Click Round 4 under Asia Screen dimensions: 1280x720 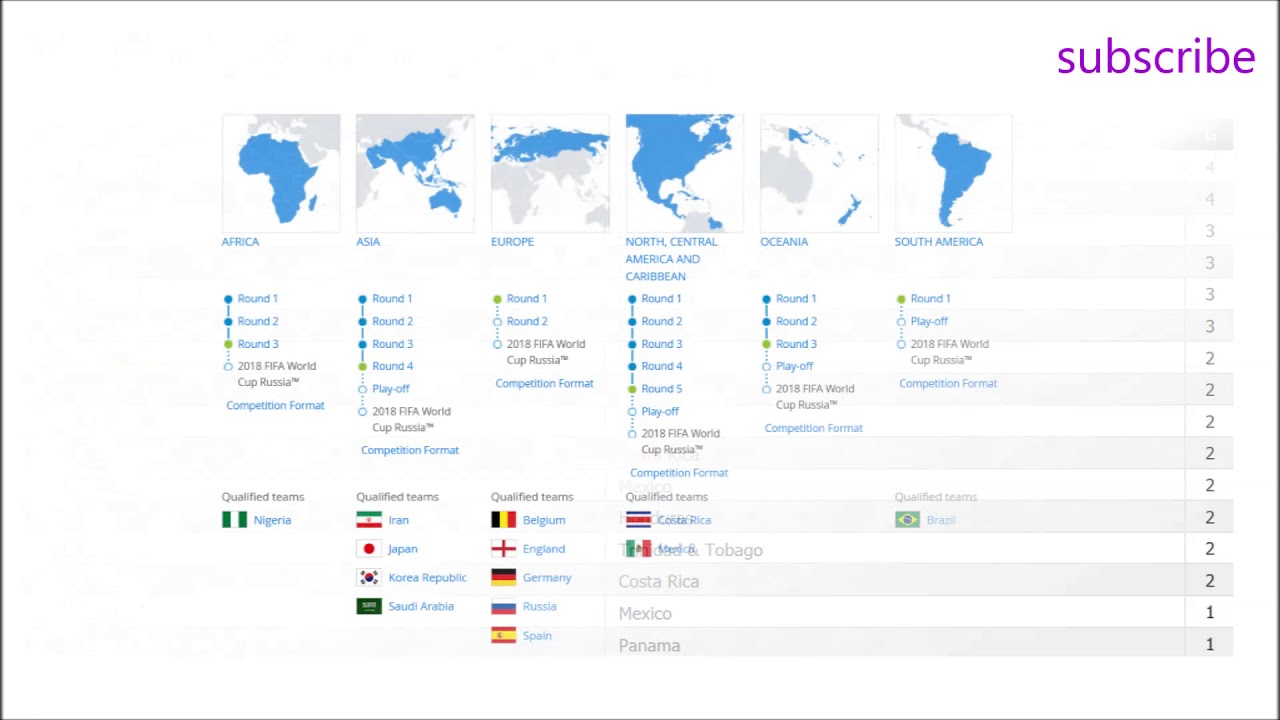coord(392,366)
